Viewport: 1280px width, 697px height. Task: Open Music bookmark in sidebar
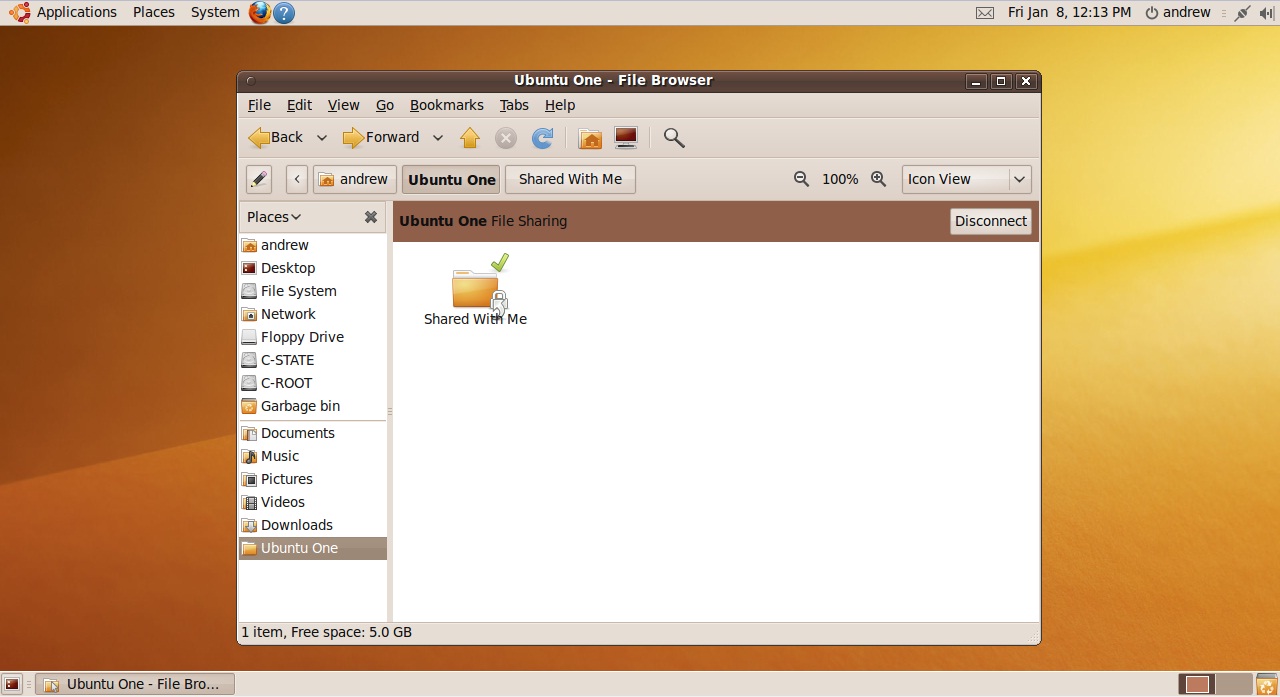[312, 456]
